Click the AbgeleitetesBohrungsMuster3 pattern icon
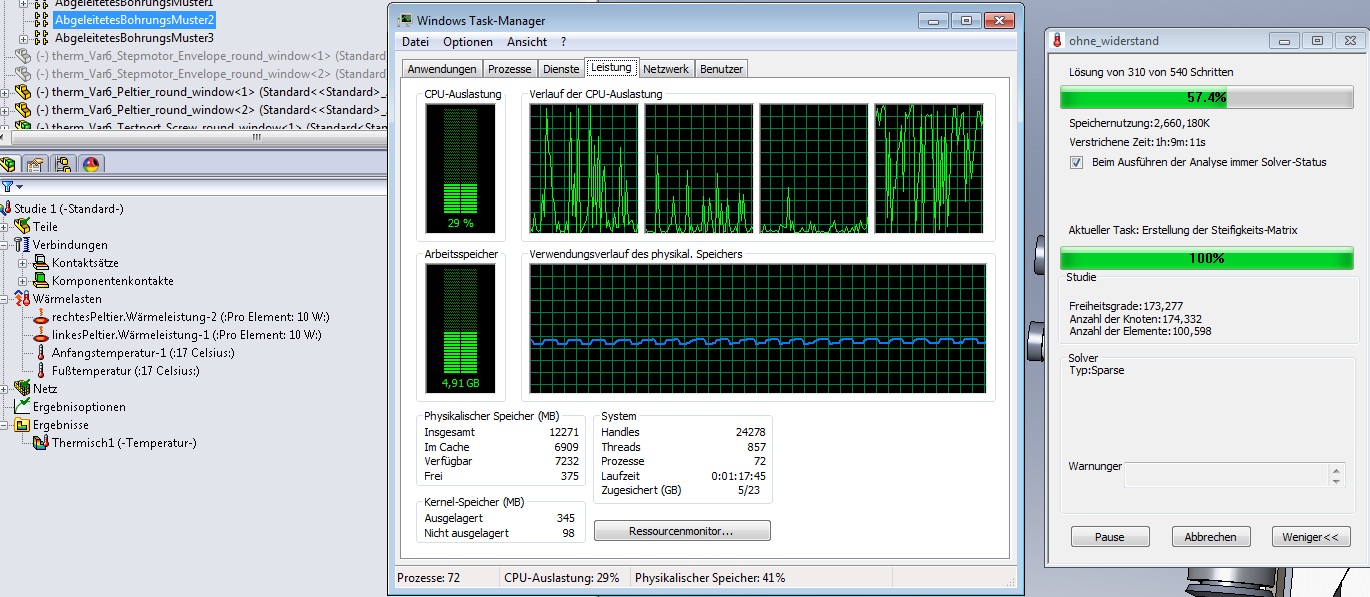Viewport: 1370px width, 597px height. [x=41, y=38]
